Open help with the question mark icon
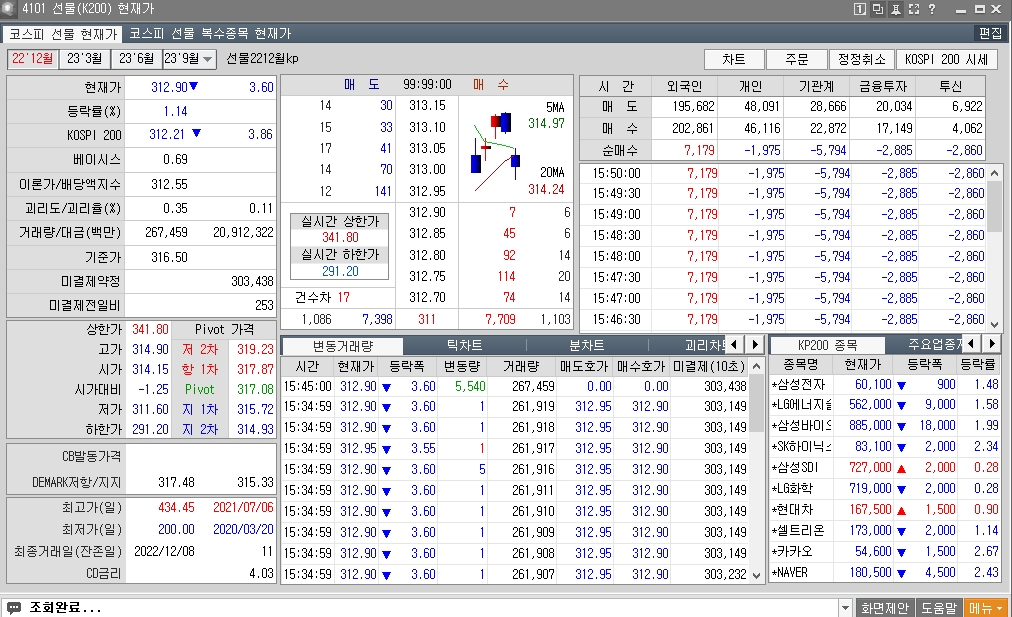 click(x=931, y=9)
